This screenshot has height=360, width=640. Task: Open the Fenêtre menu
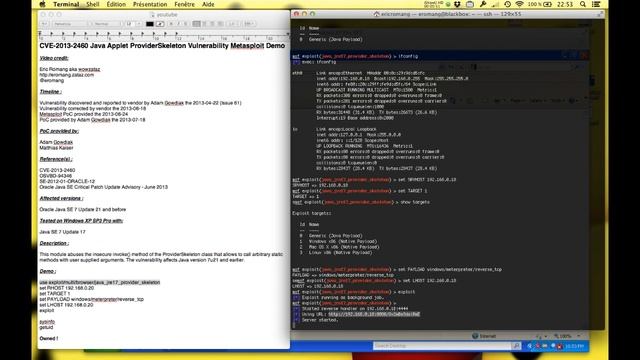pyautogui.click(x=184, y=4)
